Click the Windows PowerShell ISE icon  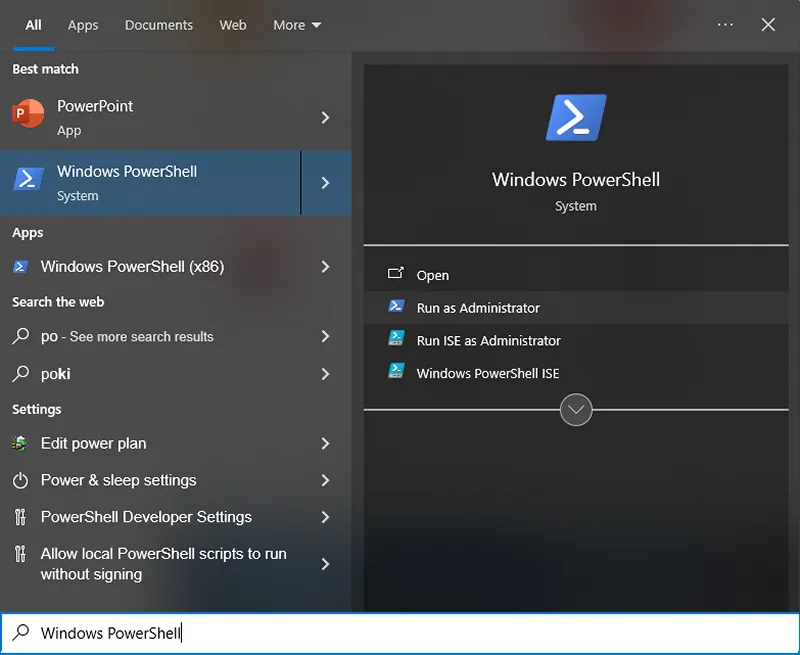[x=396, y=370]
